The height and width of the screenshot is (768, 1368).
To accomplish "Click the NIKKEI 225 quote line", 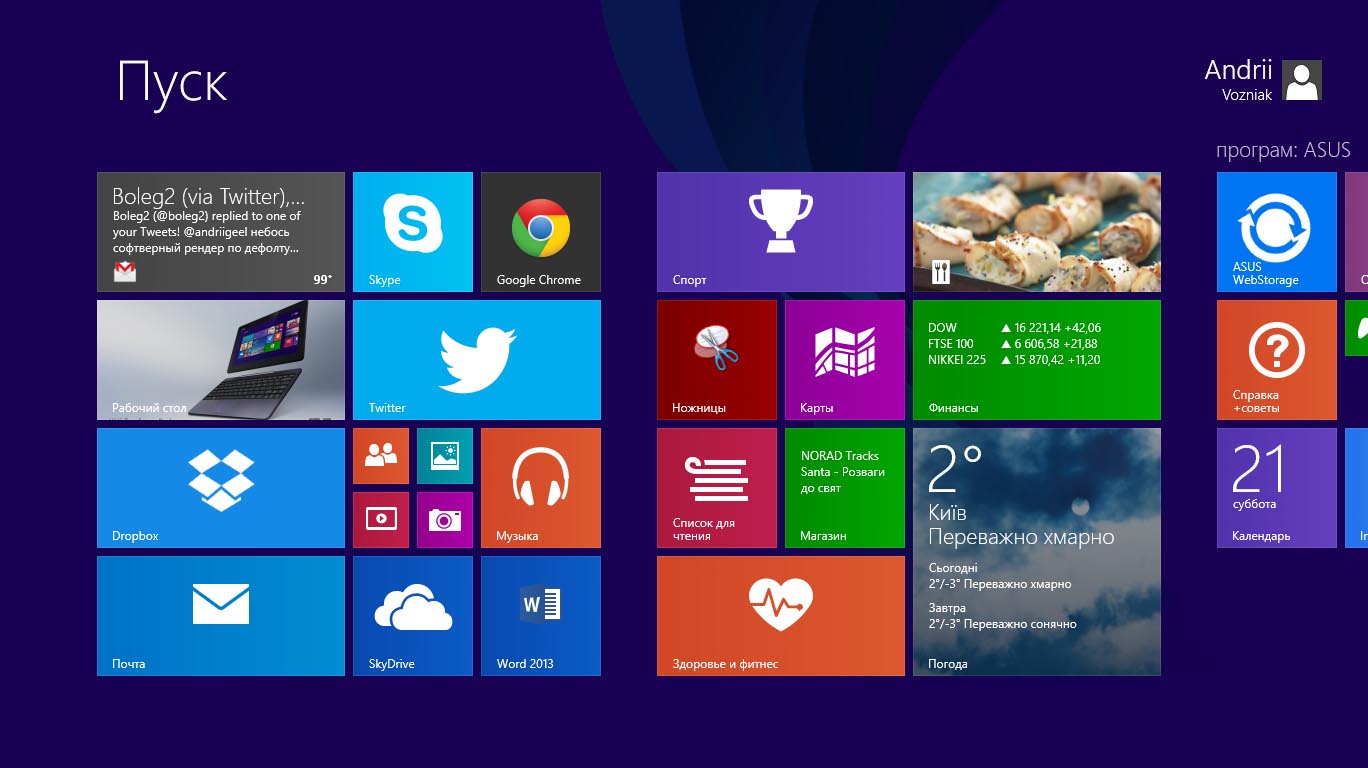I will [x=1014, y=360].
